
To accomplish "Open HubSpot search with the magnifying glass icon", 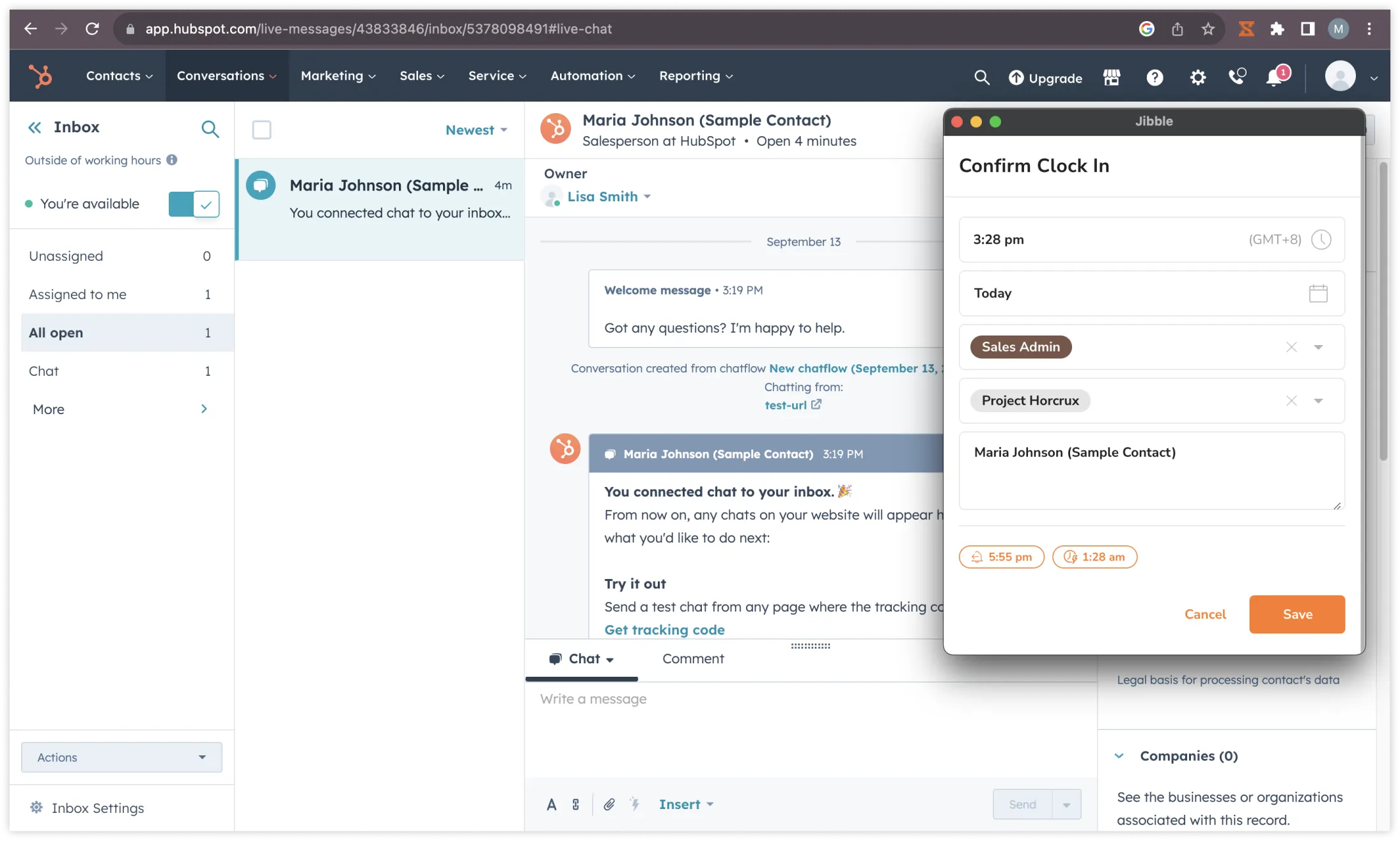I will 982,77.
